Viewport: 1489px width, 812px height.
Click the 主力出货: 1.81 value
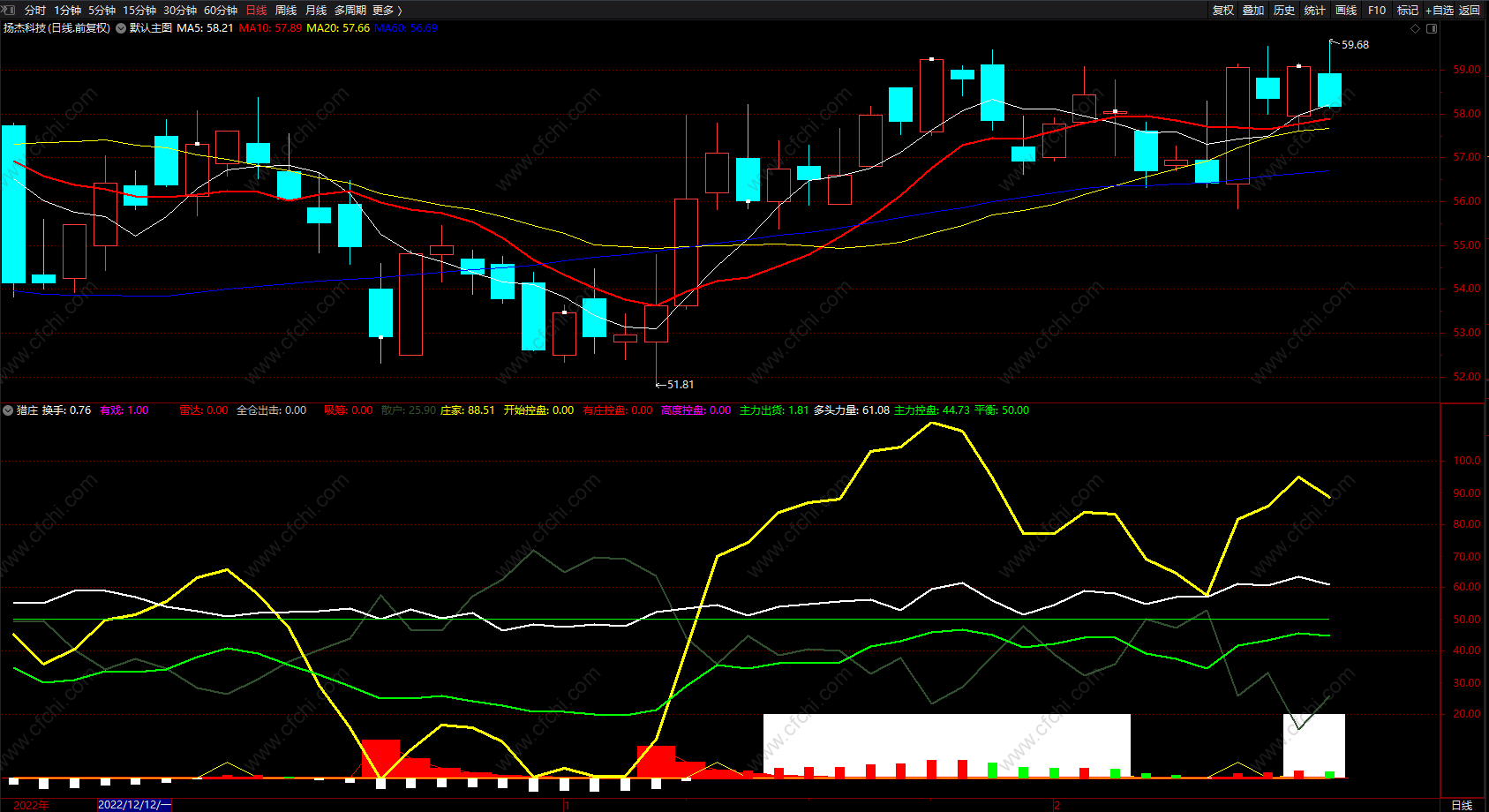point(774,410)
